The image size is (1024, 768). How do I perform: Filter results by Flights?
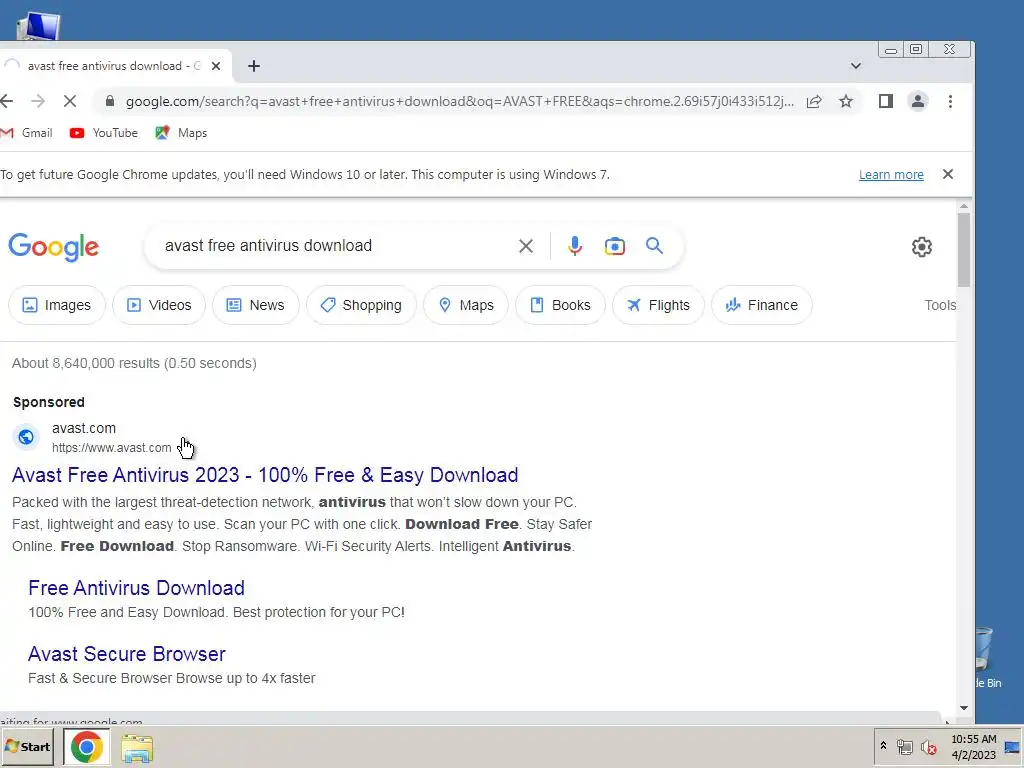tap(658, 305)
